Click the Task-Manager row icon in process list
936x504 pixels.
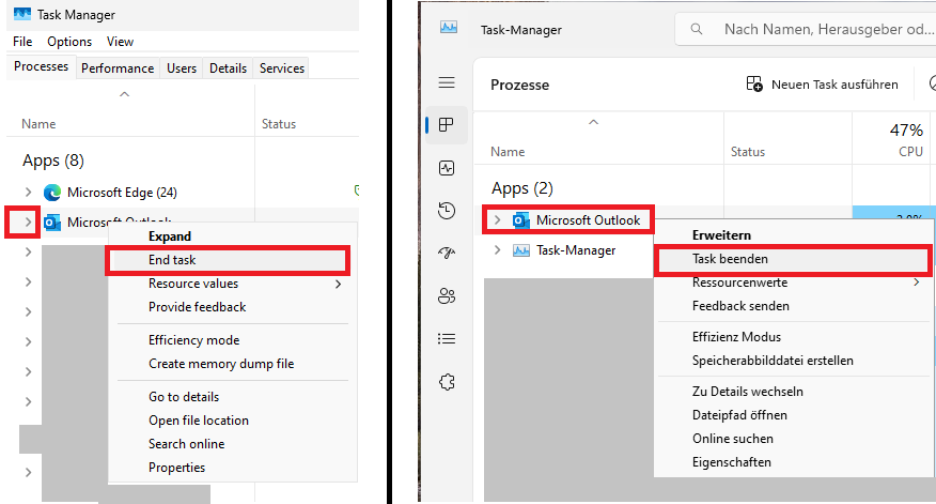(x=521, y=250)
